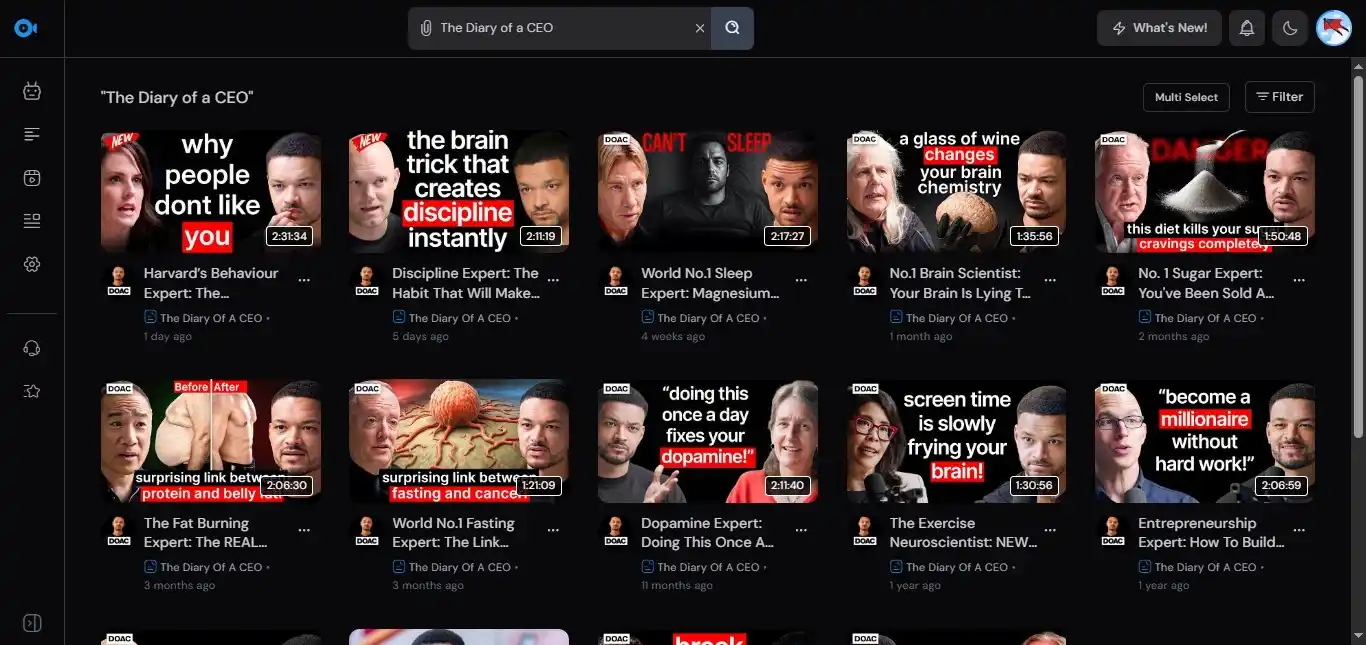
Task: Open the settings gear in left sidebar
Action: pos(32,264)
